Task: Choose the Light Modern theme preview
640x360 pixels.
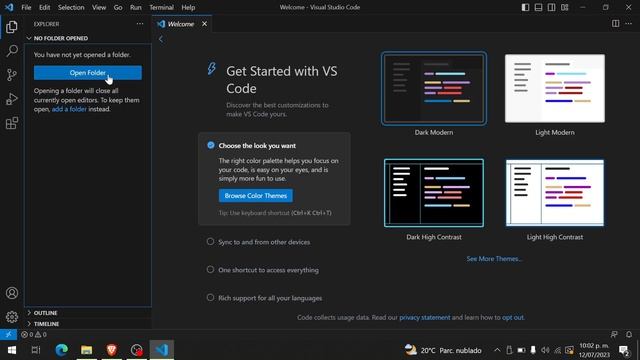Action: coord(555,88)
